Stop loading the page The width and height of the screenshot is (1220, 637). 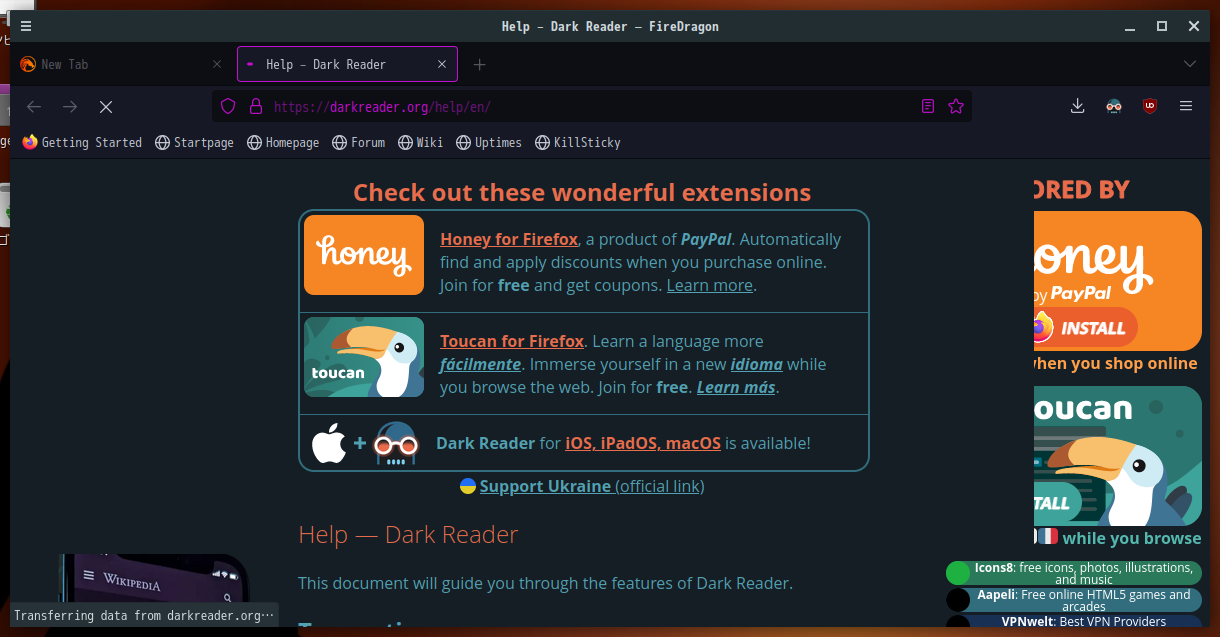point(106,106)
